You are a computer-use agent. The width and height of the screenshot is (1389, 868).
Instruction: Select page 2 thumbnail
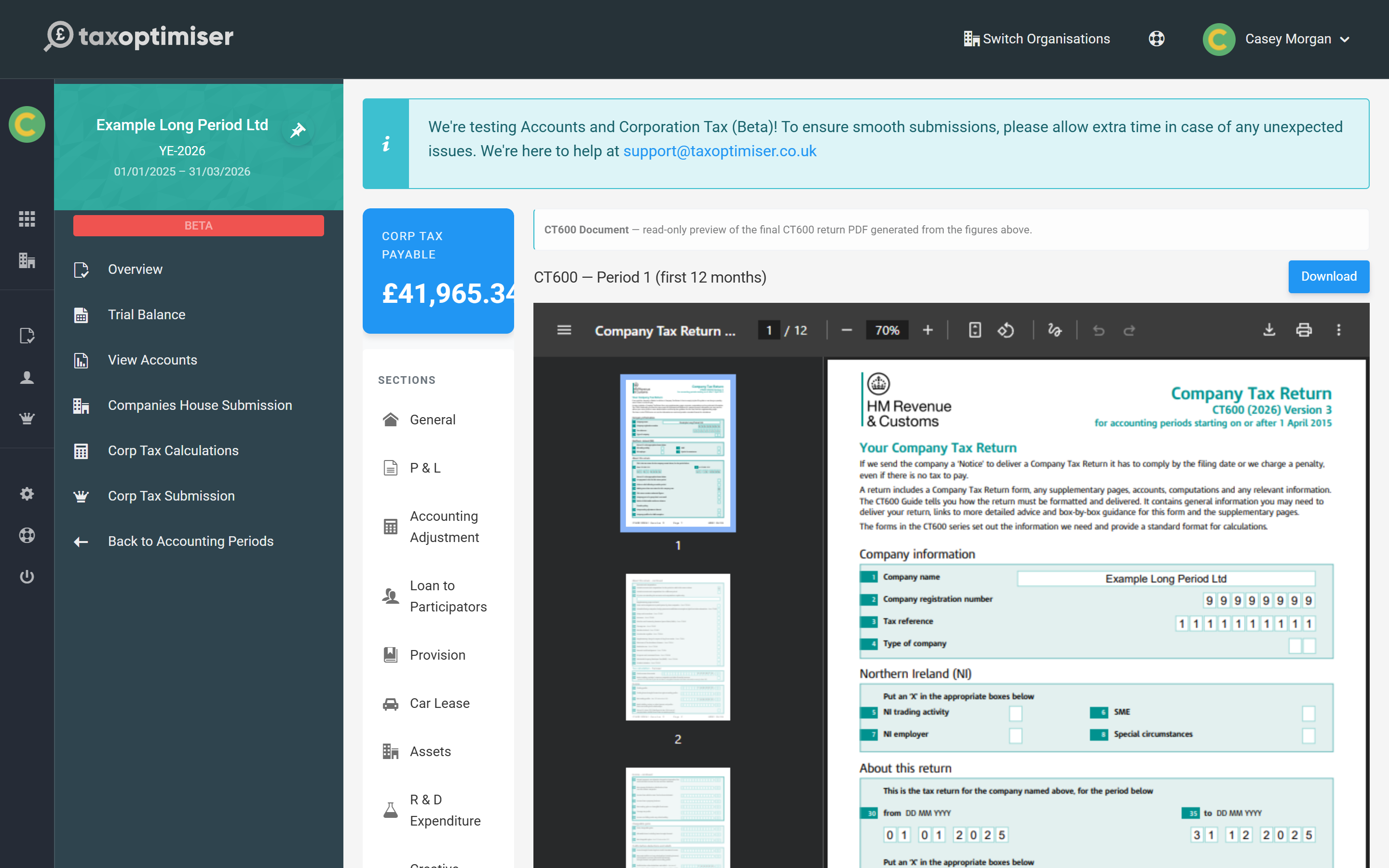pos(678,647)
